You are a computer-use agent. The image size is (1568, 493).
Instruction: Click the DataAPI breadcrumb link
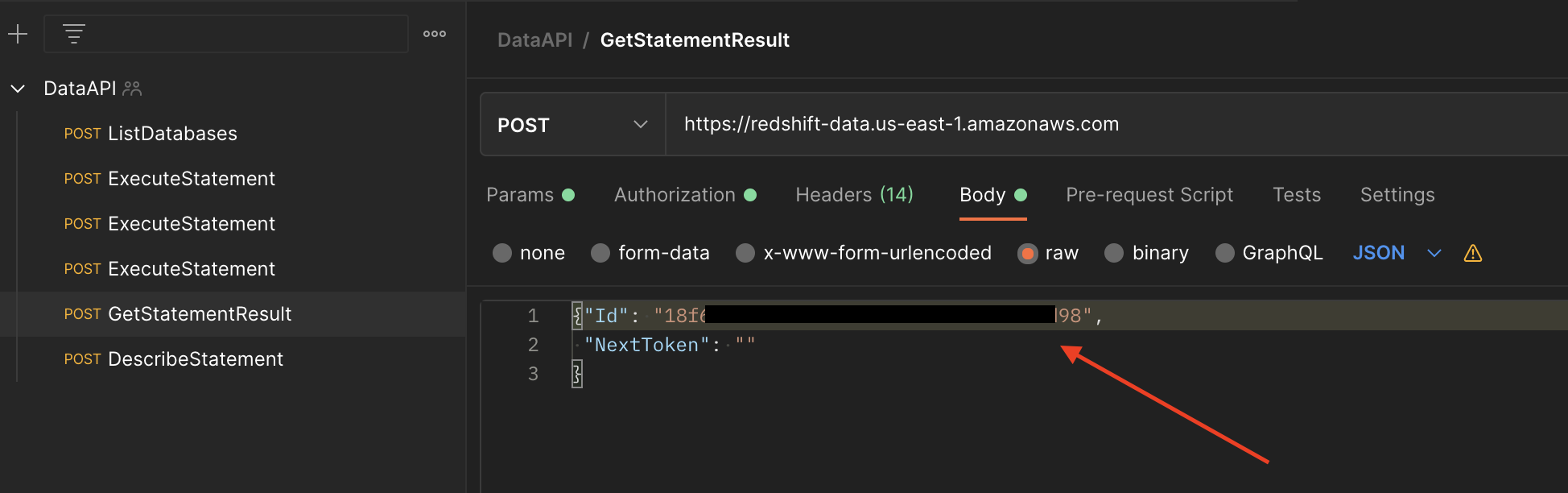pyautogui.click(x=535, y=40)
